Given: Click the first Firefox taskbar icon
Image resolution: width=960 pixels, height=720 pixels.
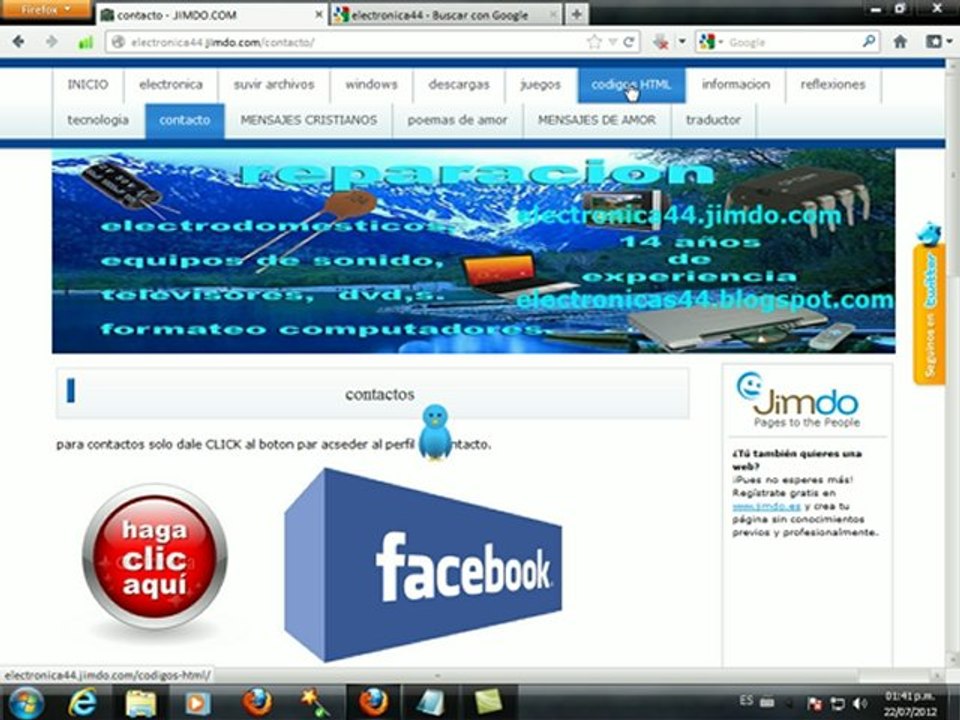Looking at the screenshot, I should click(257, 702).
